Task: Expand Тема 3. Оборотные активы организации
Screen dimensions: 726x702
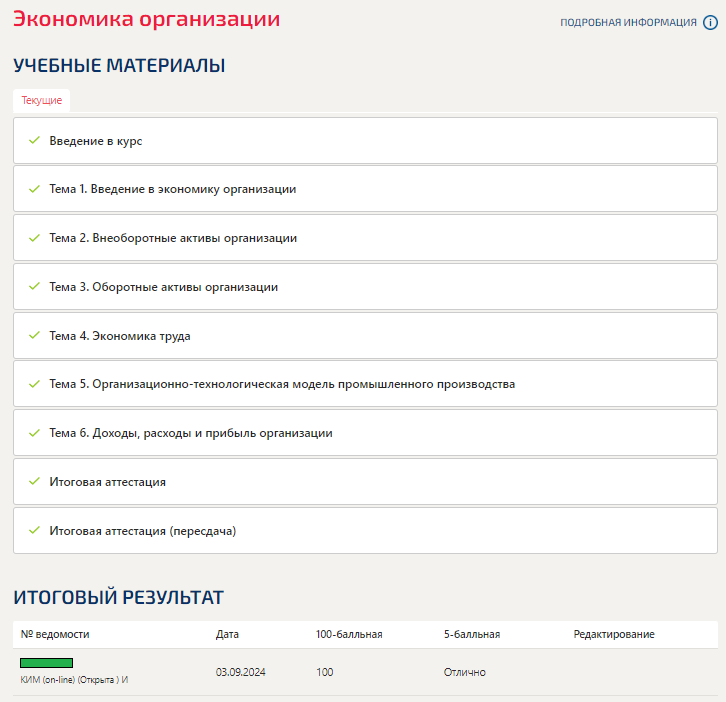Action: pyautogui.click(x=365, y=287)
